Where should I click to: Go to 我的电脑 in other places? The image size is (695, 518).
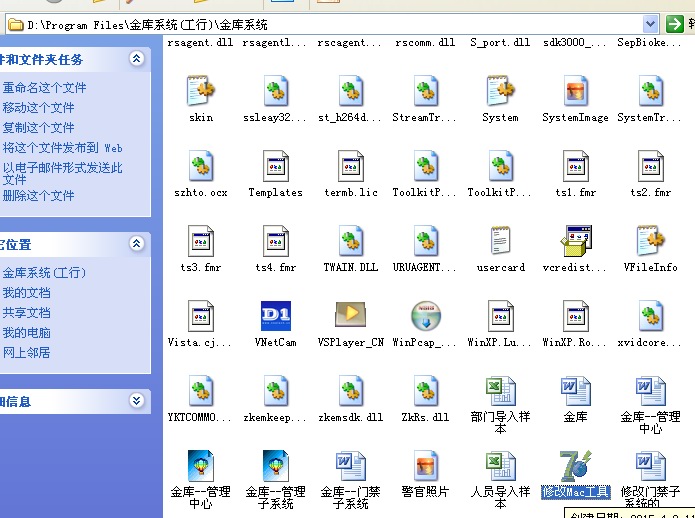26,333
